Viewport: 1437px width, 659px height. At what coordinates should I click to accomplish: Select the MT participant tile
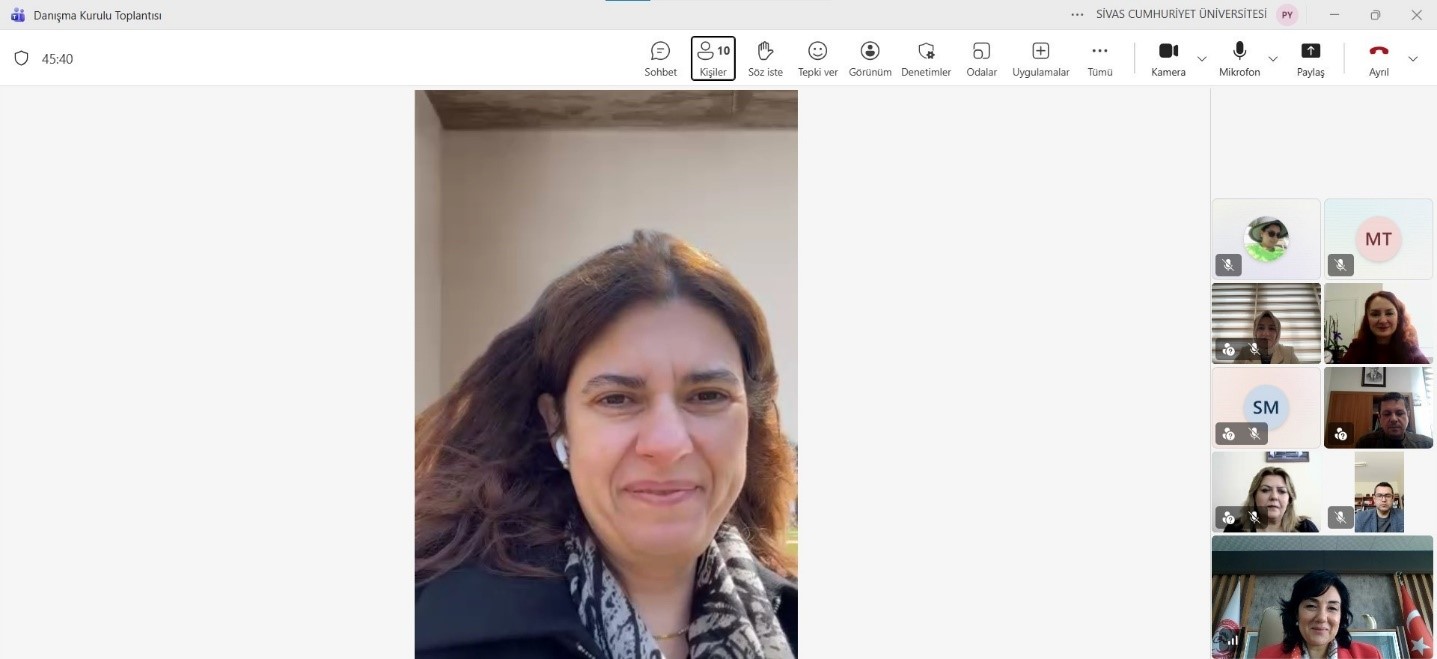(x=1378, y=239)
